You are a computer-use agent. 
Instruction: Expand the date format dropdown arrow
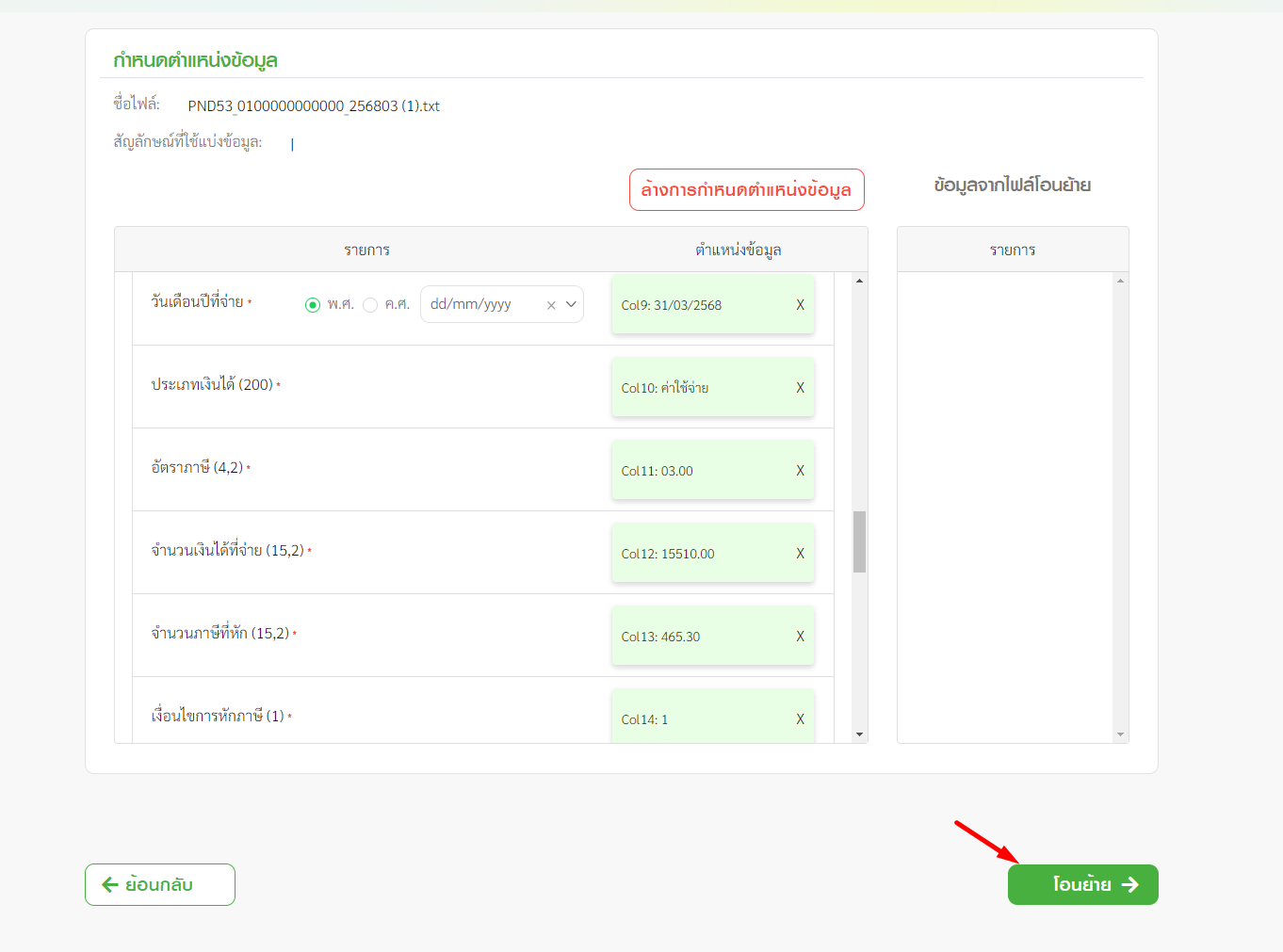point(571,304)
